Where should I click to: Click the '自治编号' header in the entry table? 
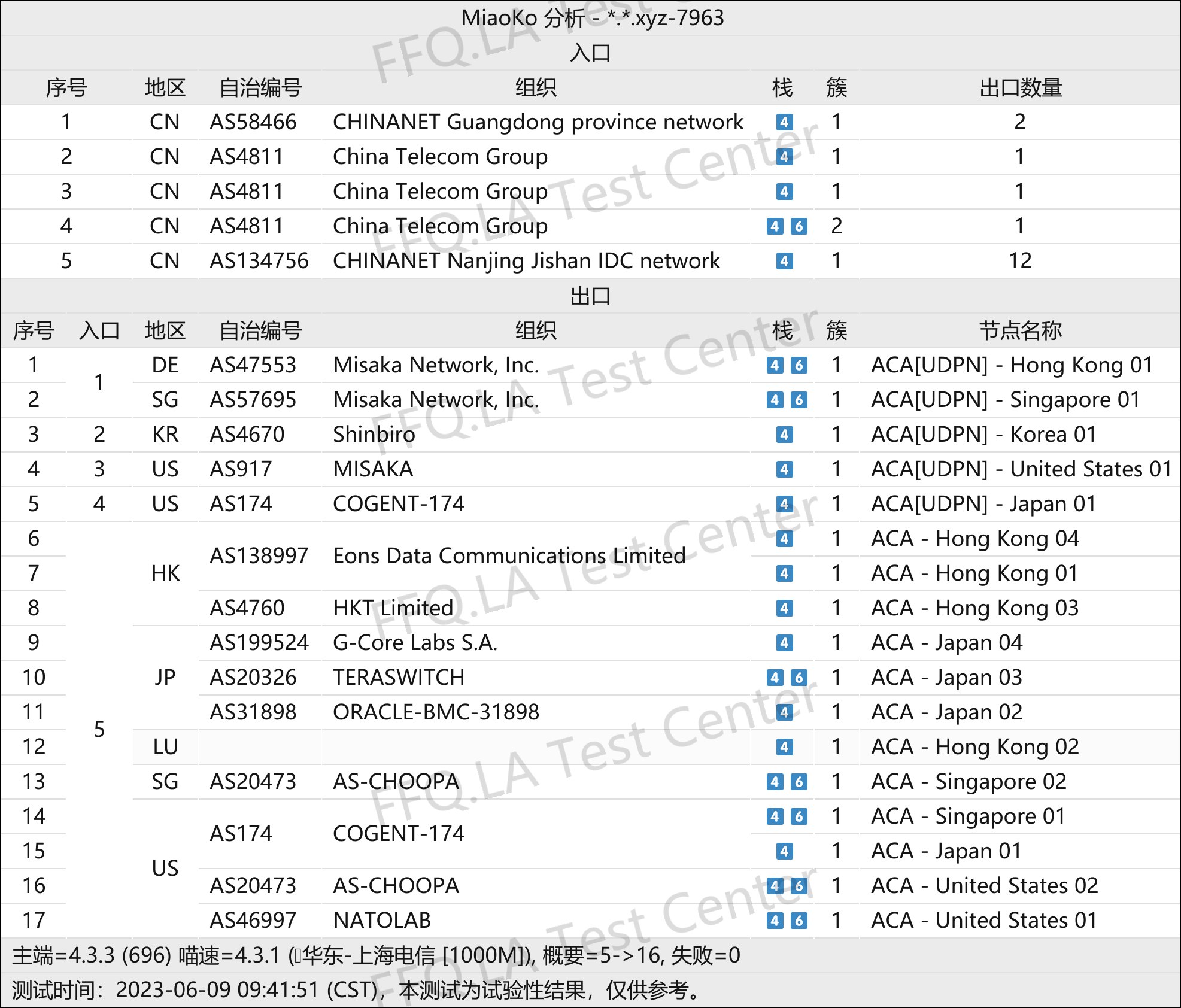pos(260,87)
